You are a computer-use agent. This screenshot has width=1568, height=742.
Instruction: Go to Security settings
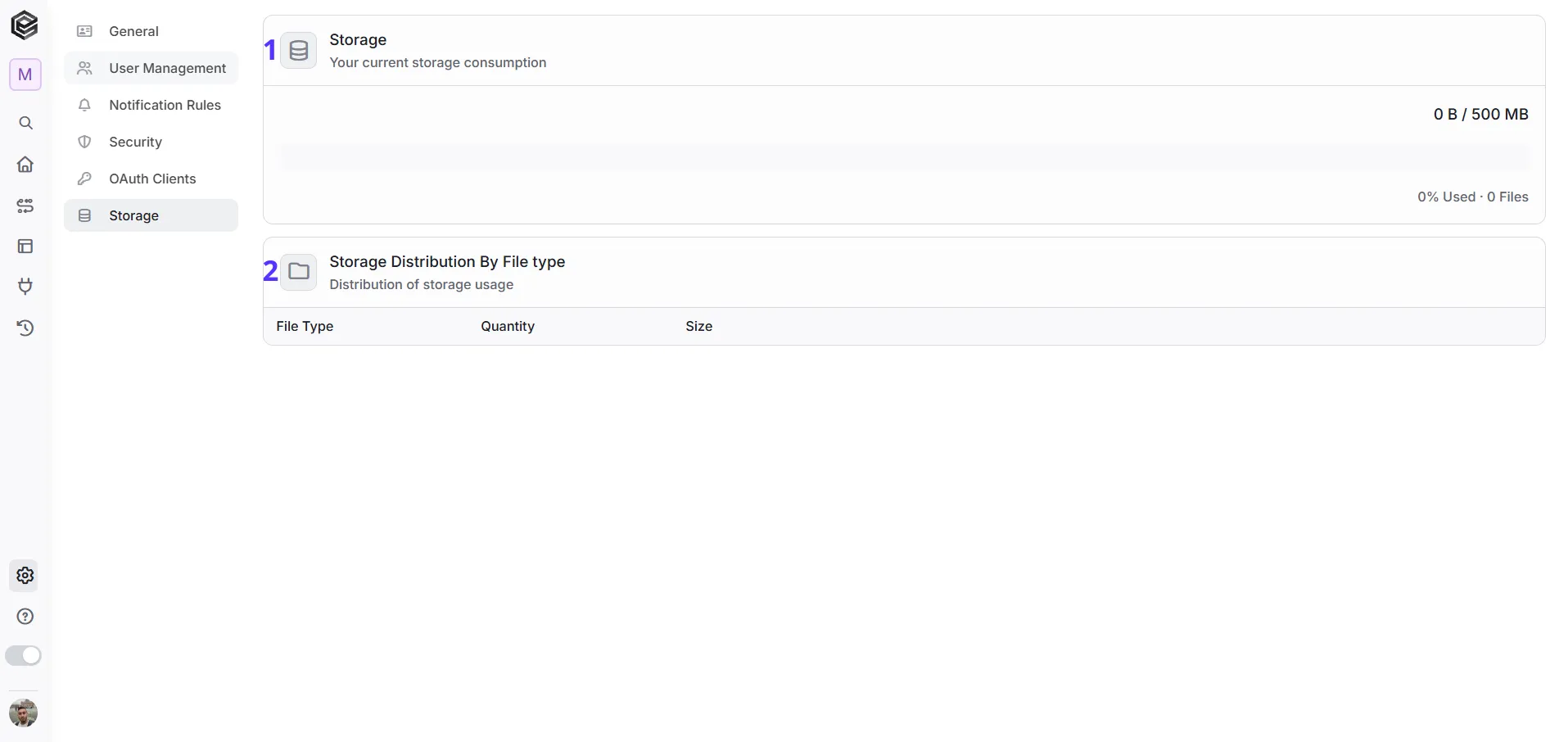[x=151, y=142]
